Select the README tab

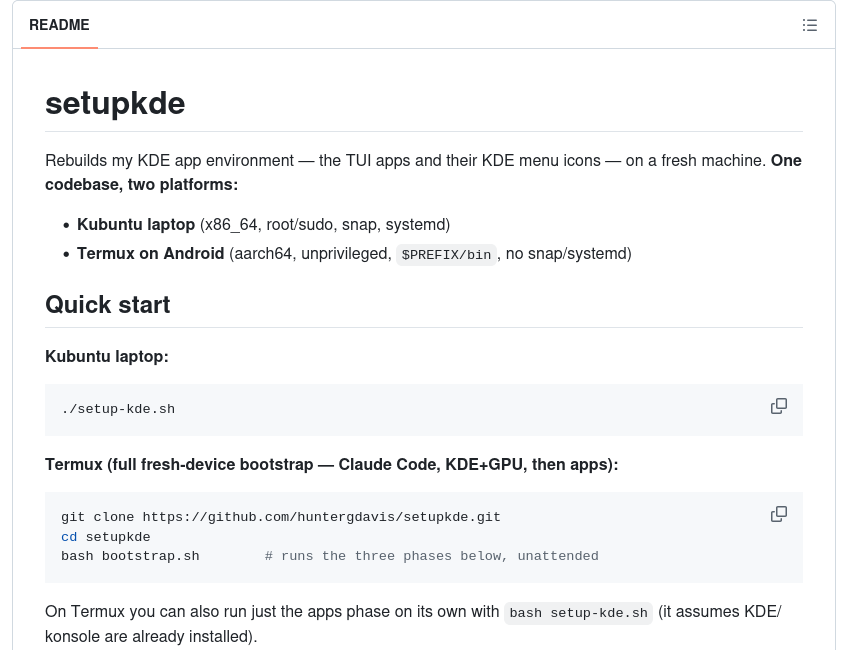click(x=59, y=25)
